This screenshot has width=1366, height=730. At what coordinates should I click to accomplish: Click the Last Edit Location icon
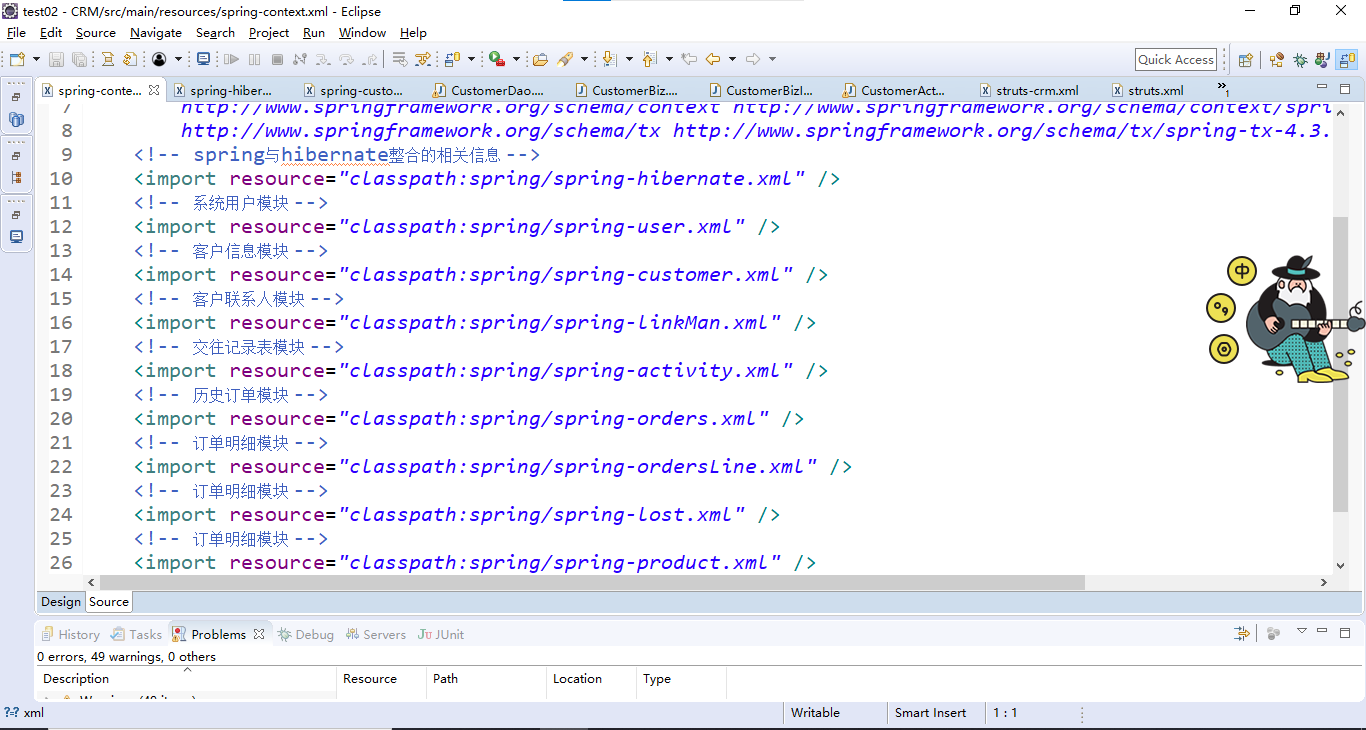tap(689, 59)
